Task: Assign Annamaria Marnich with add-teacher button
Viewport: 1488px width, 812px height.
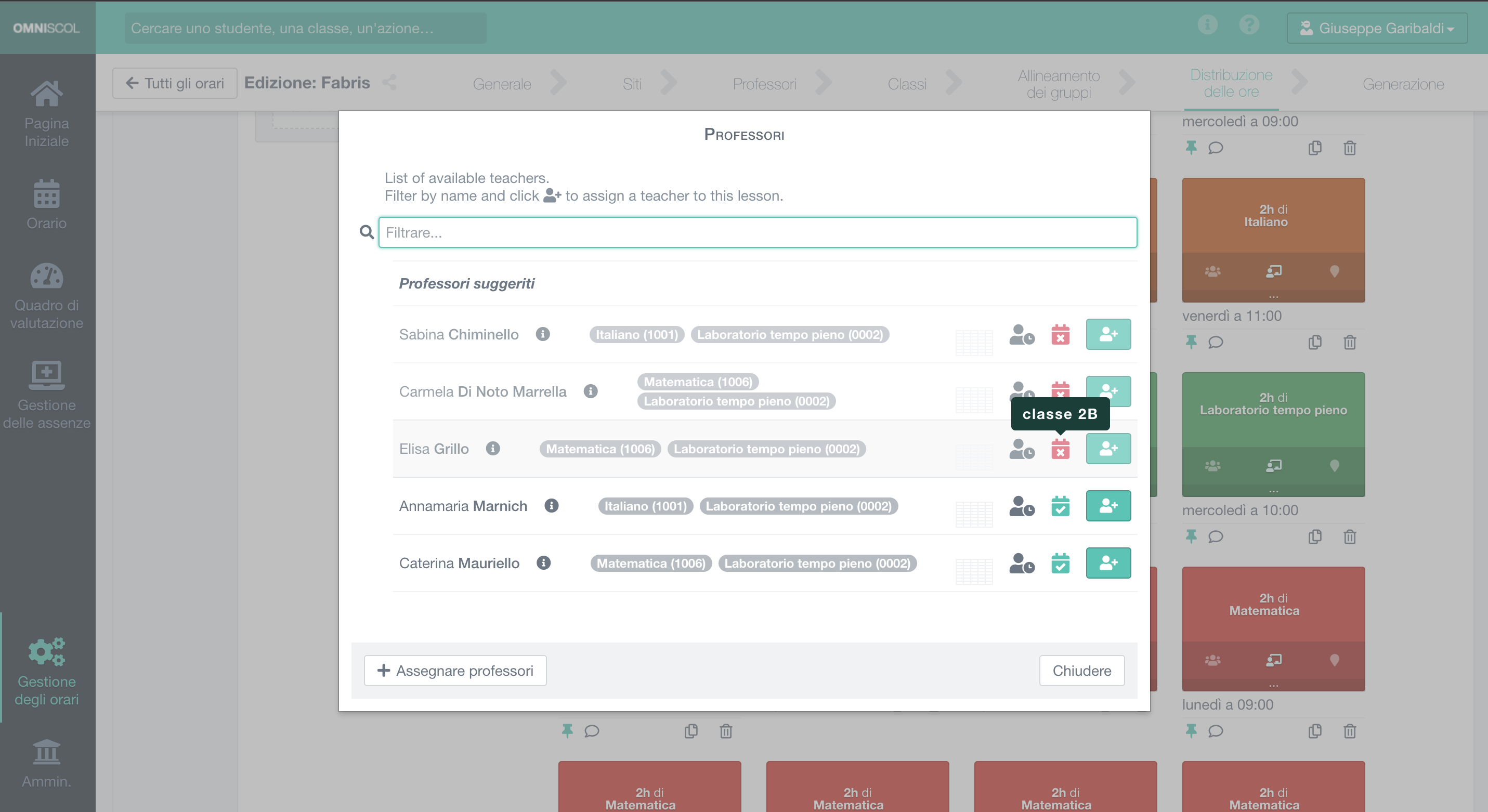Action: [x=1107, y=505]
